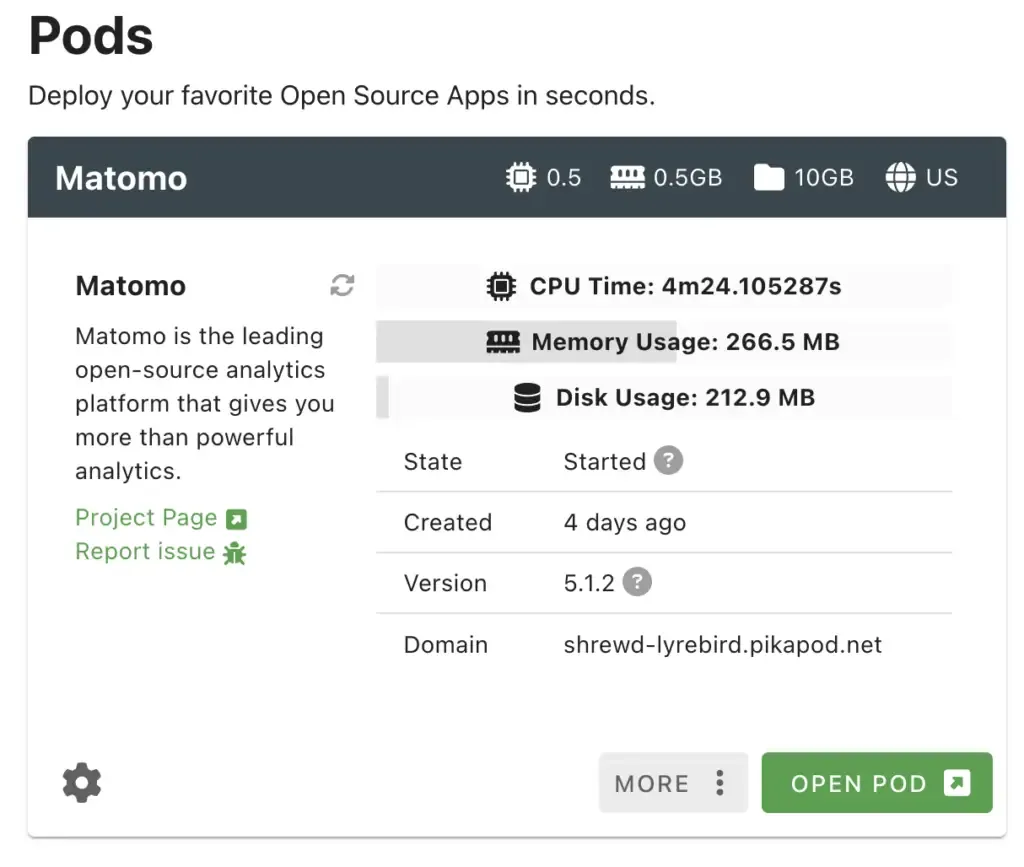
Task: Click the Disk Usage progress bar
Action: click(663, 398)
